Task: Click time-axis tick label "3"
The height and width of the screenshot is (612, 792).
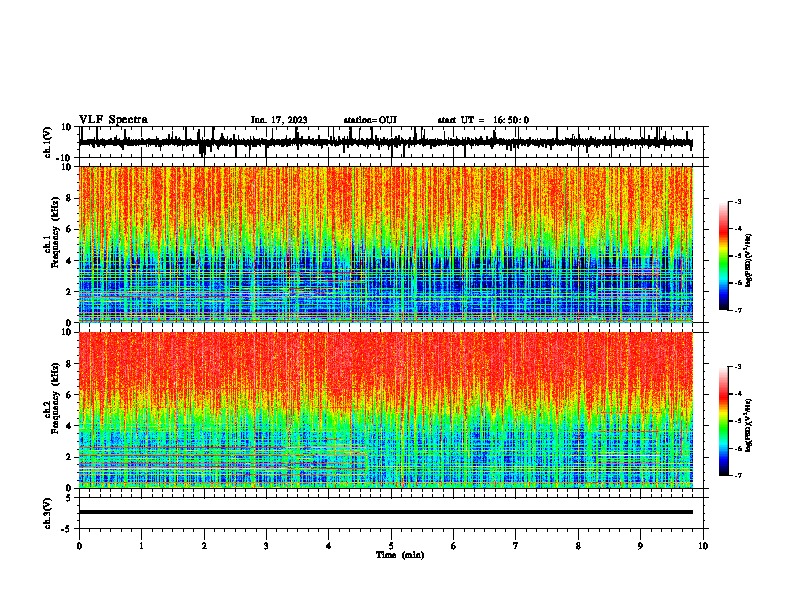Action: (x=266, y=546)
